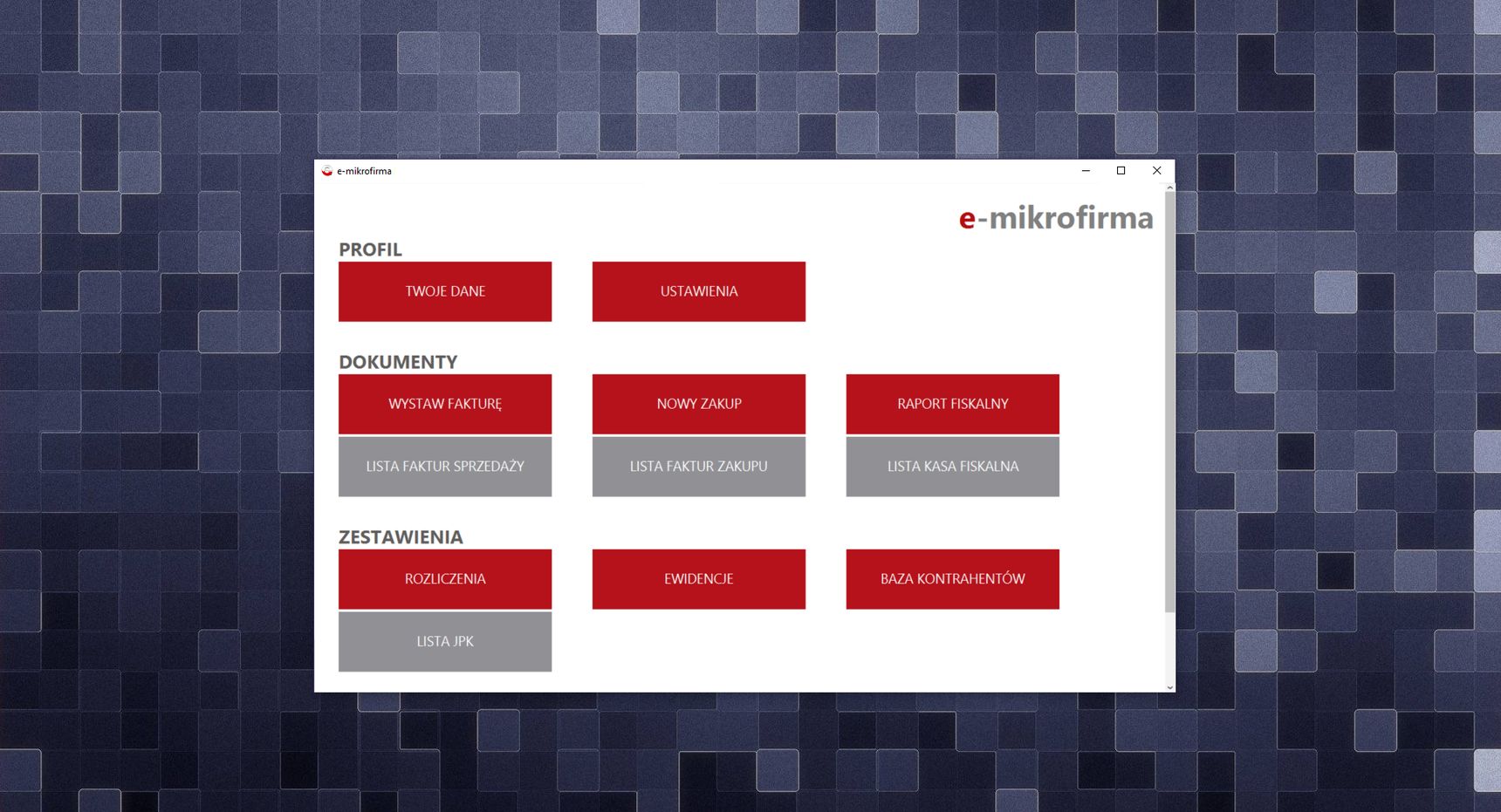Click WYSTAW FAKTURĘ to issue an invoice
1501x812 pixels.
tap(445, 404)
